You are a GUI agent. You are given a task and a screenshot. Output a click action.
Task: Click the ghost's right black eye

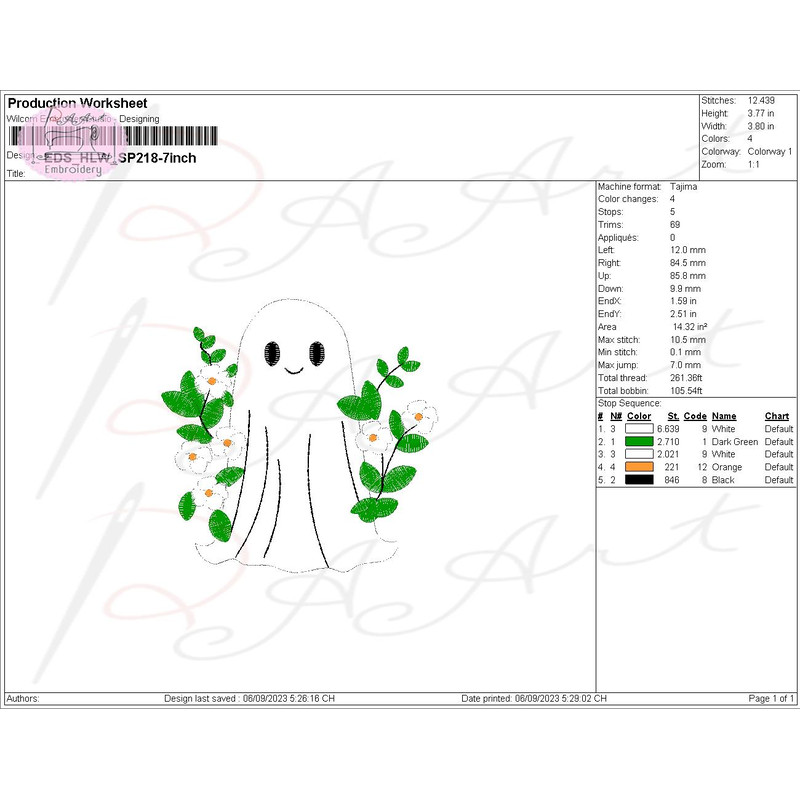319,352
